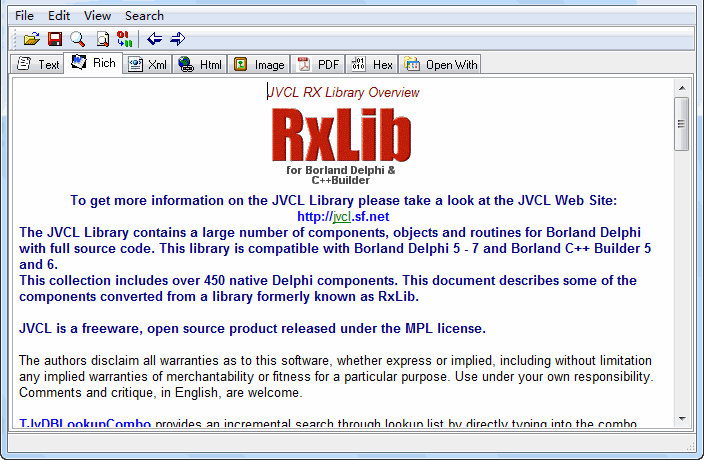The height and width of the screenshot is (460, 704).
Task: Switch to the Hex tab
Action: 372,65
